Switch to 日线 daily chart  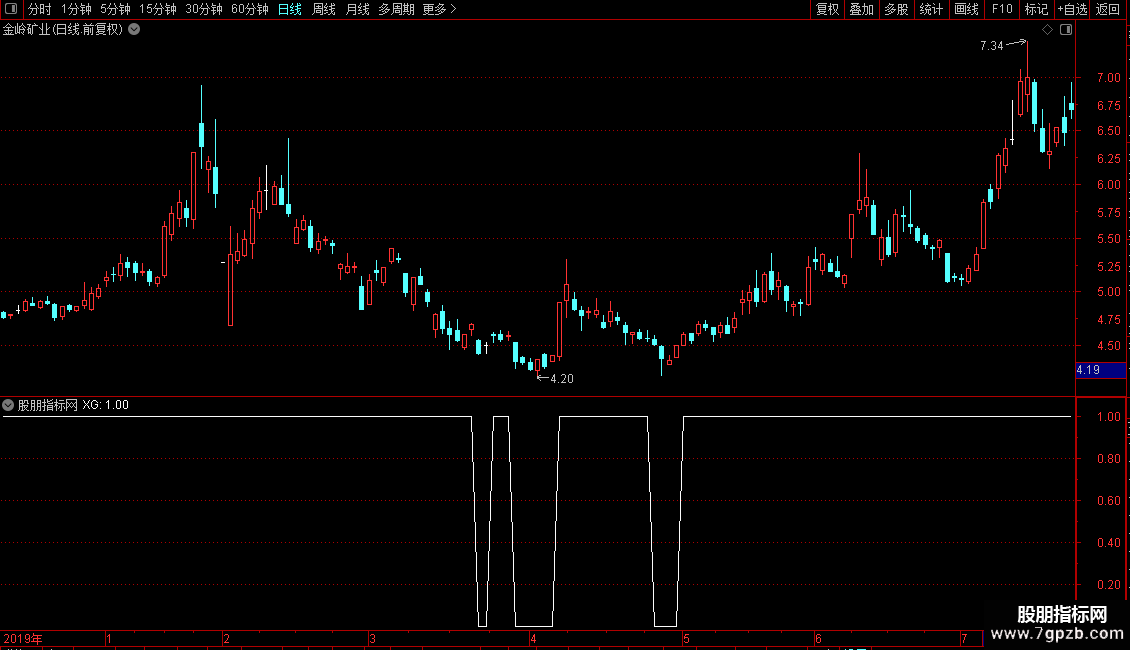point(290,9)
